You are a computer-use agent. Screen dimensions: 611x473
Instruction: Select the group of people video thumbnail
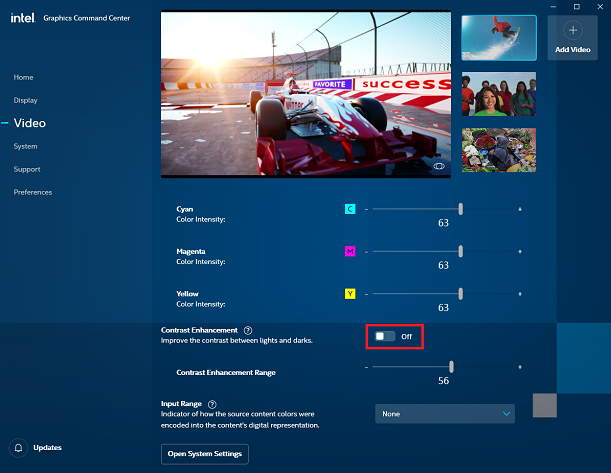click(x=499, y=94)
